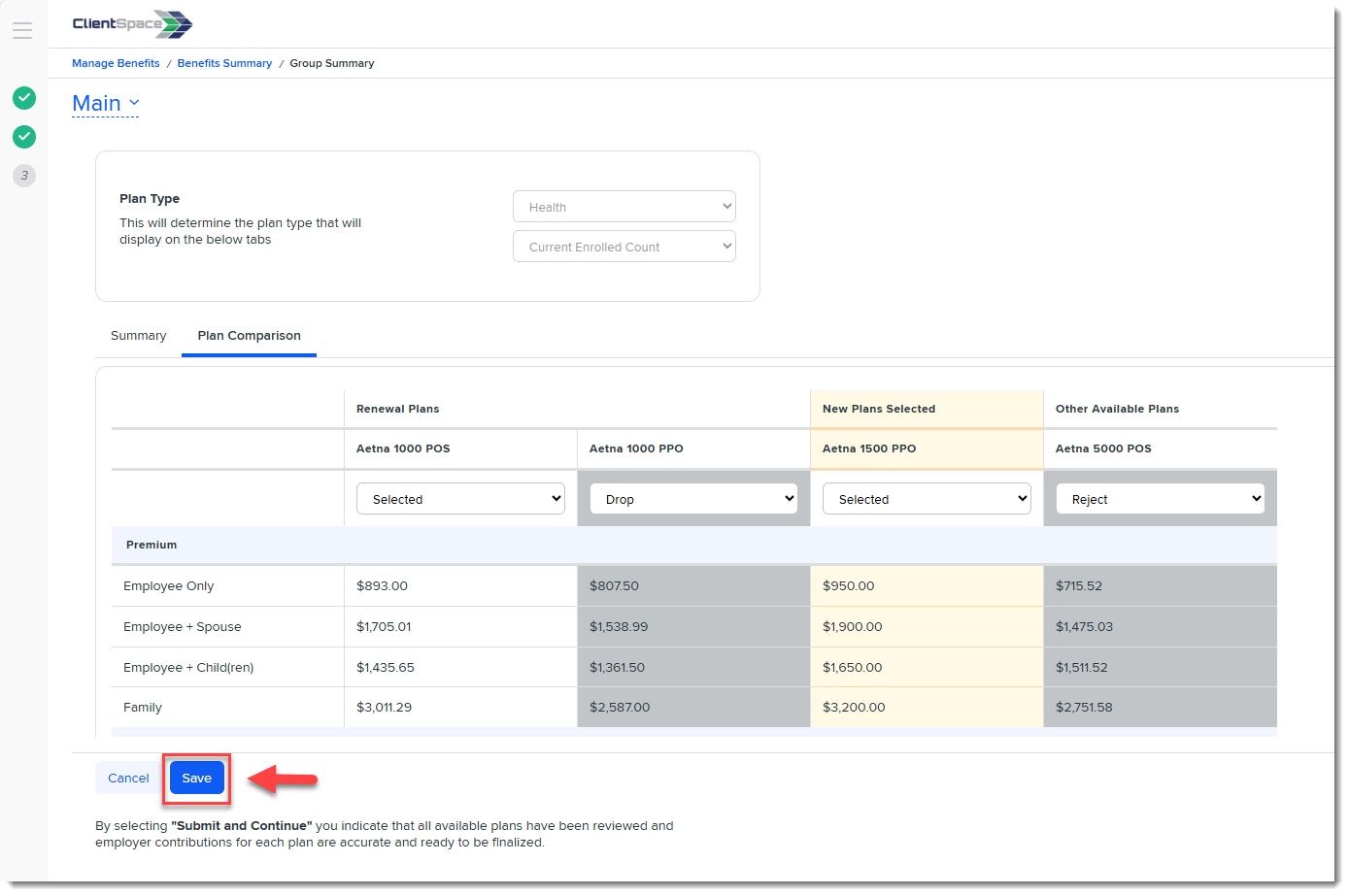The height and width of the screenshot is (896, 1349).
Task: Click the Cancel button
Action: tap(128, 779)
